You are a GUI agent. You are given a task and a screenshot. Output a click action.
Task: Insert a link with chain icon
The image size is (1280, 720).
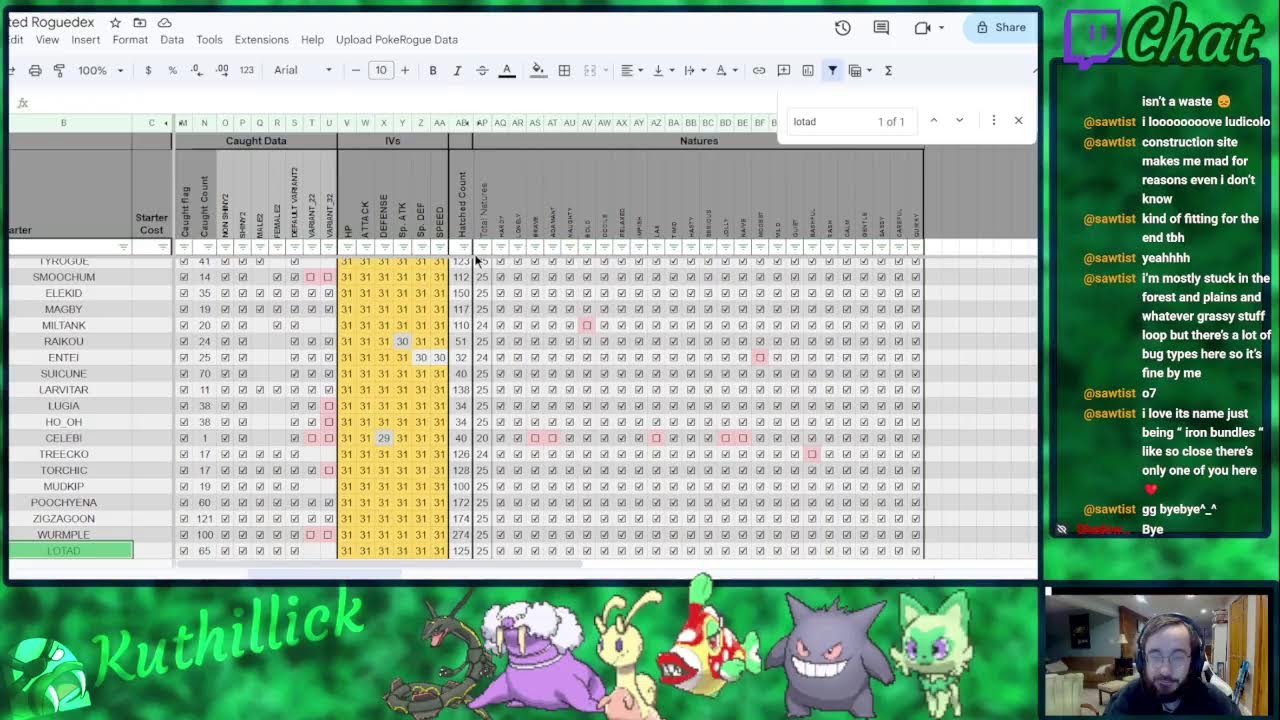(x=759, y=70)
